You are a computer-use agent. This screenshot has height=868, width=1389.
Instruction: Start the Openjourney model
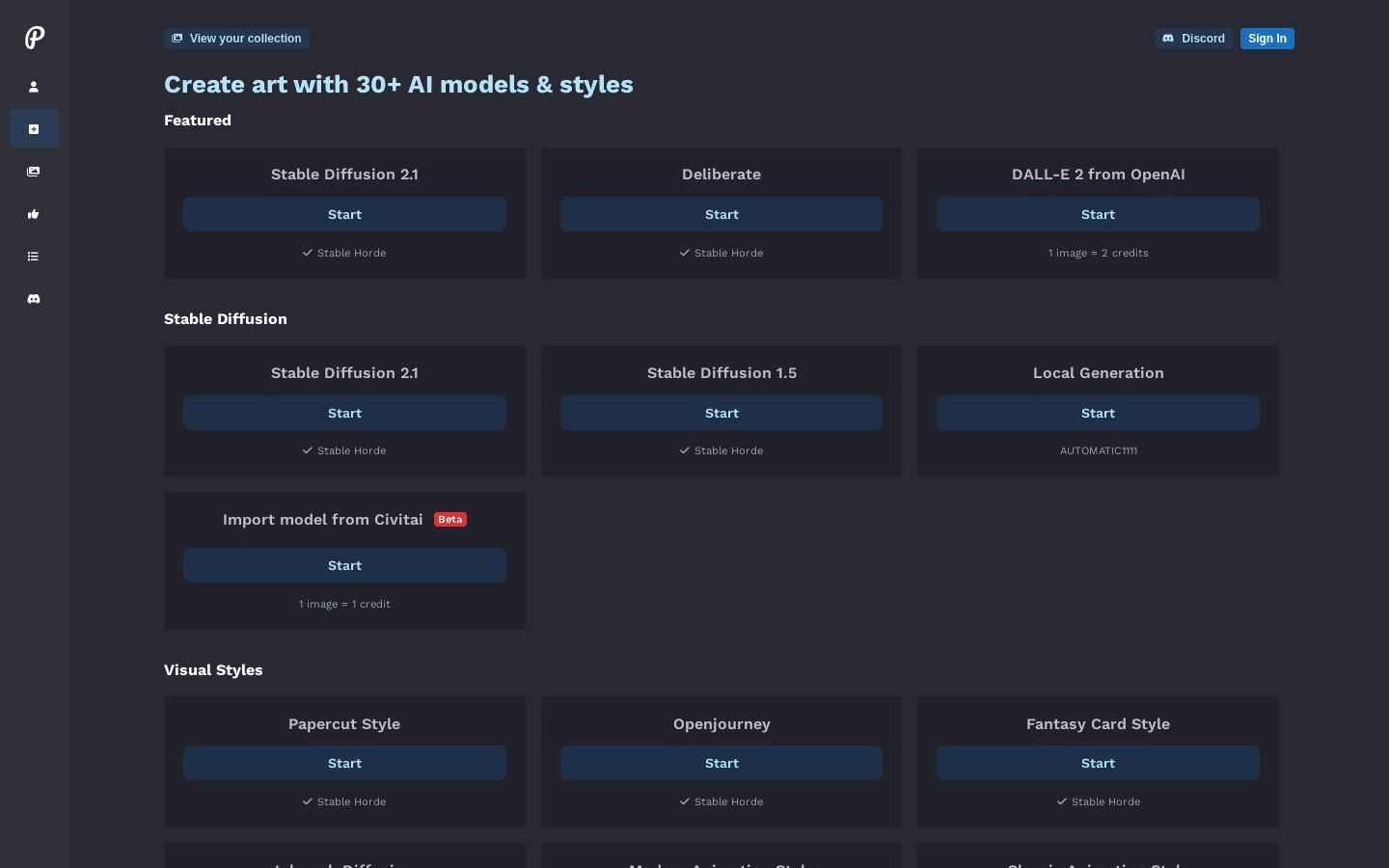tap(721, 763)
